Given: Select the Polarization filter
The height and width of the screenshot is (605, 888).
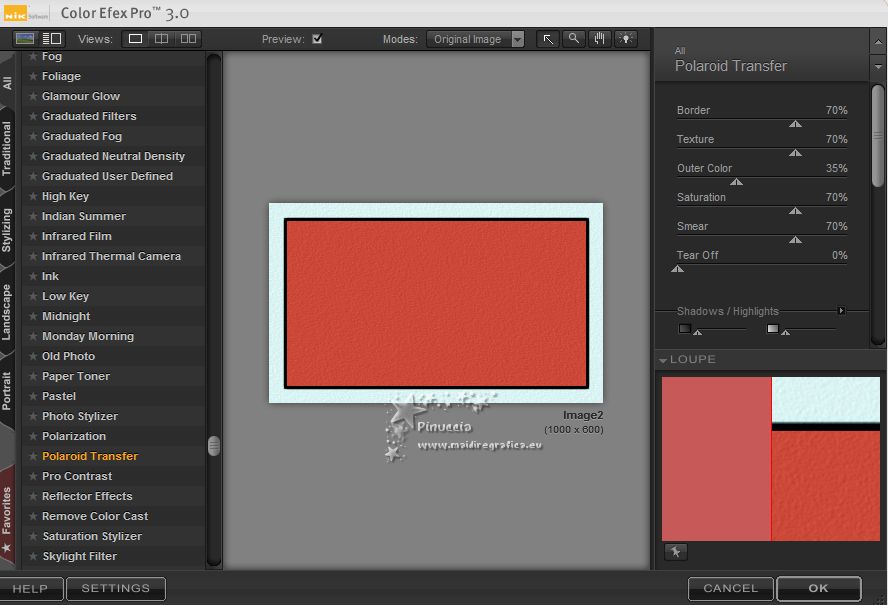Looking at the screenshot, I should click(x=74, y=436).
